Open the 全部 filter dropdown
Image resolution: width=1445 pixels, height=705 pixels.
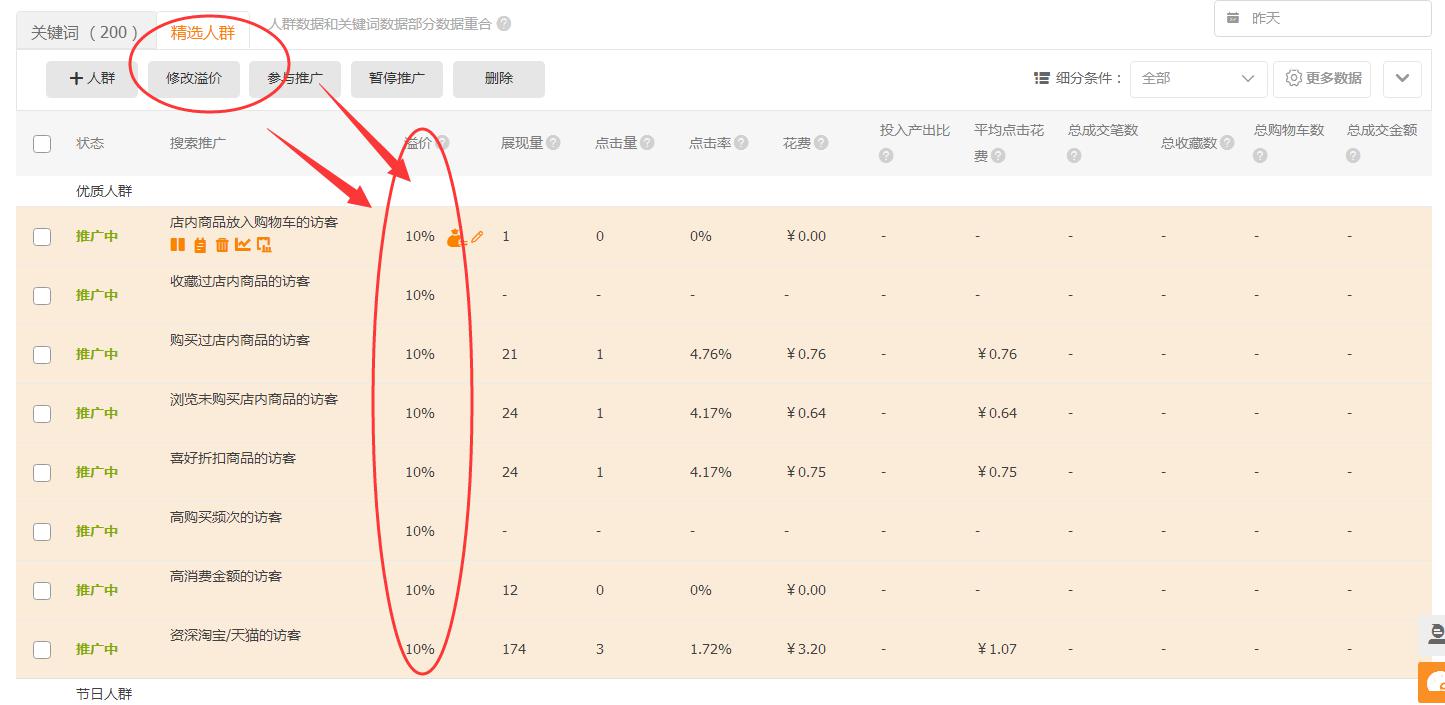[x=1197, y=78]
